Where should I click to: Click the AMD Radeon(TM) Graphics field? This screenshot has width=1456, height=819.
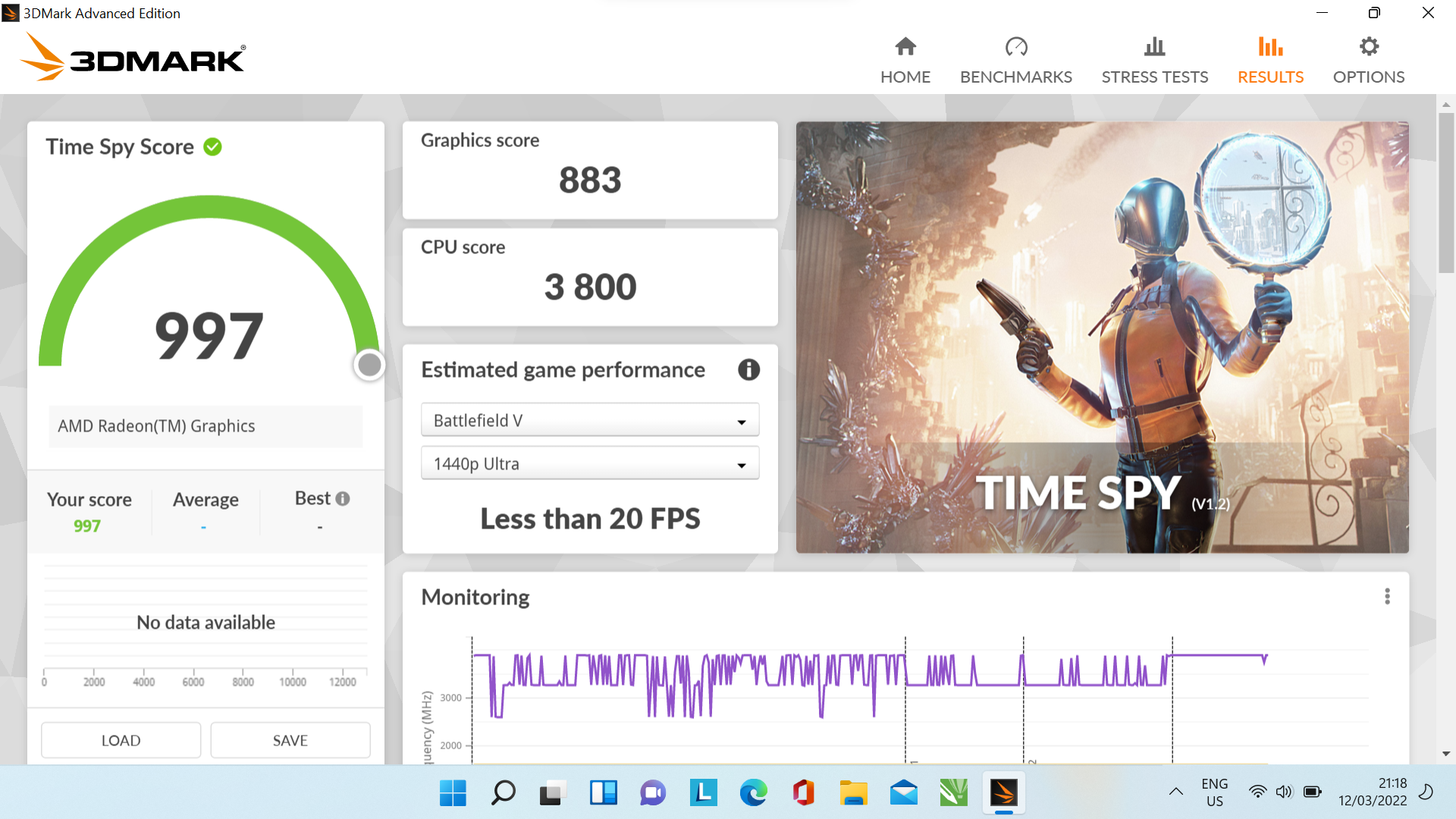coord(206,426)
